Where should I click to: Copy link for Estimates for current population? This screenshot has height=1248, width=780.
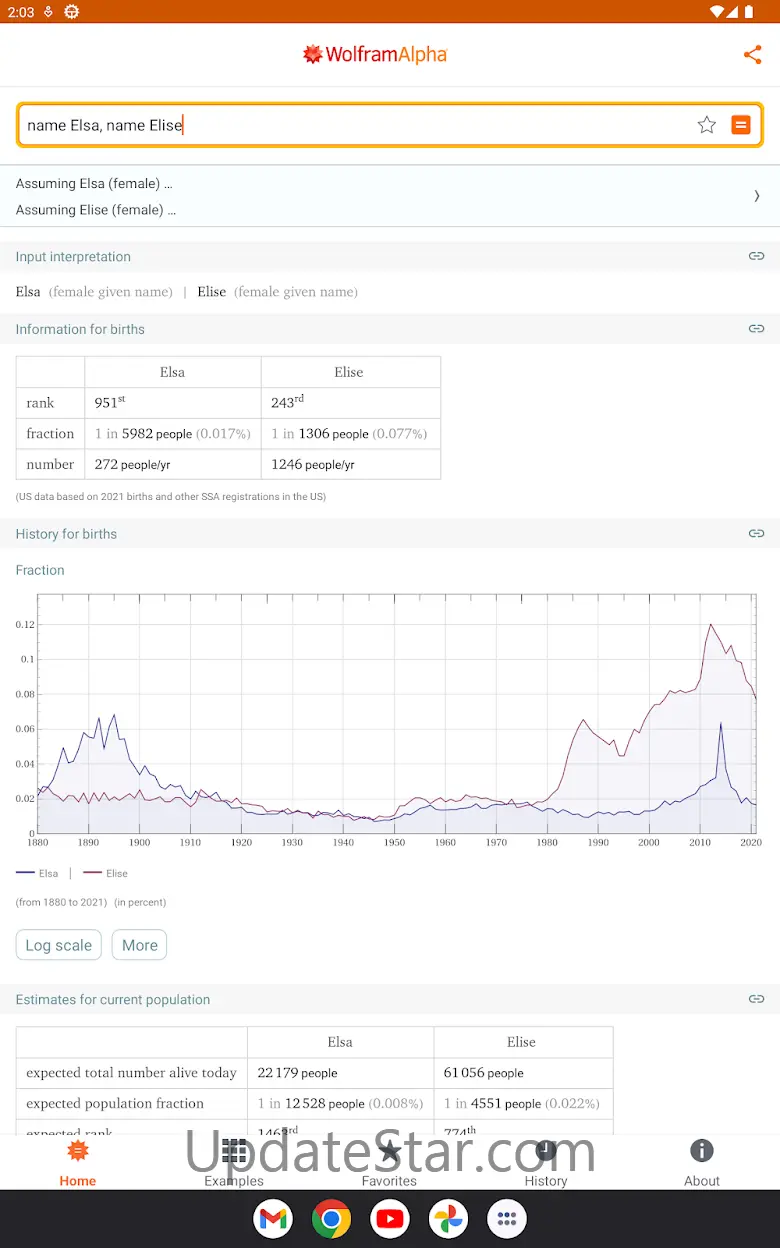coord(756,999)
